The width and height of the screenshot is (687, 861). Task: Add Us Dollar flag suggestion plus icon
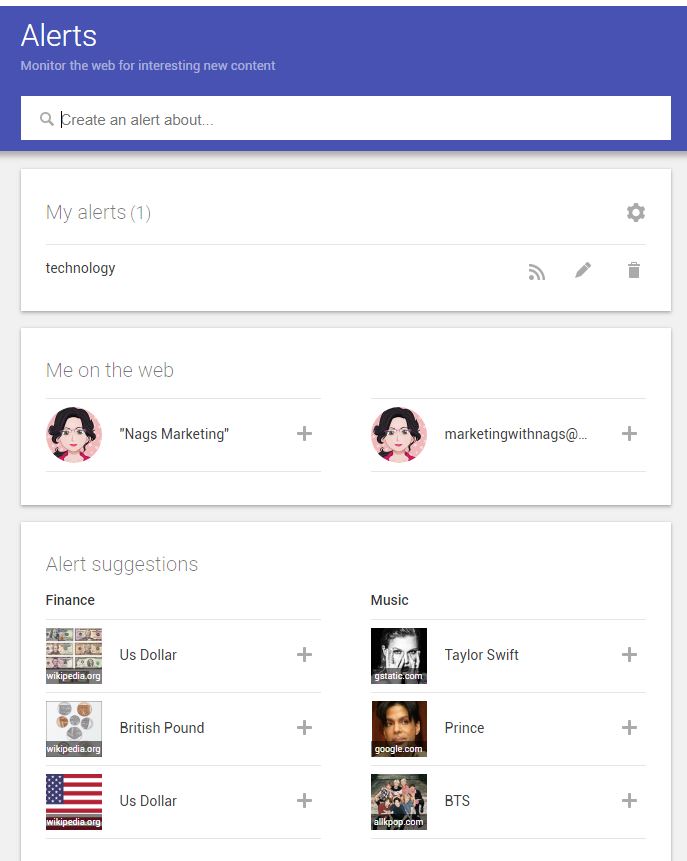coord(304,801)
